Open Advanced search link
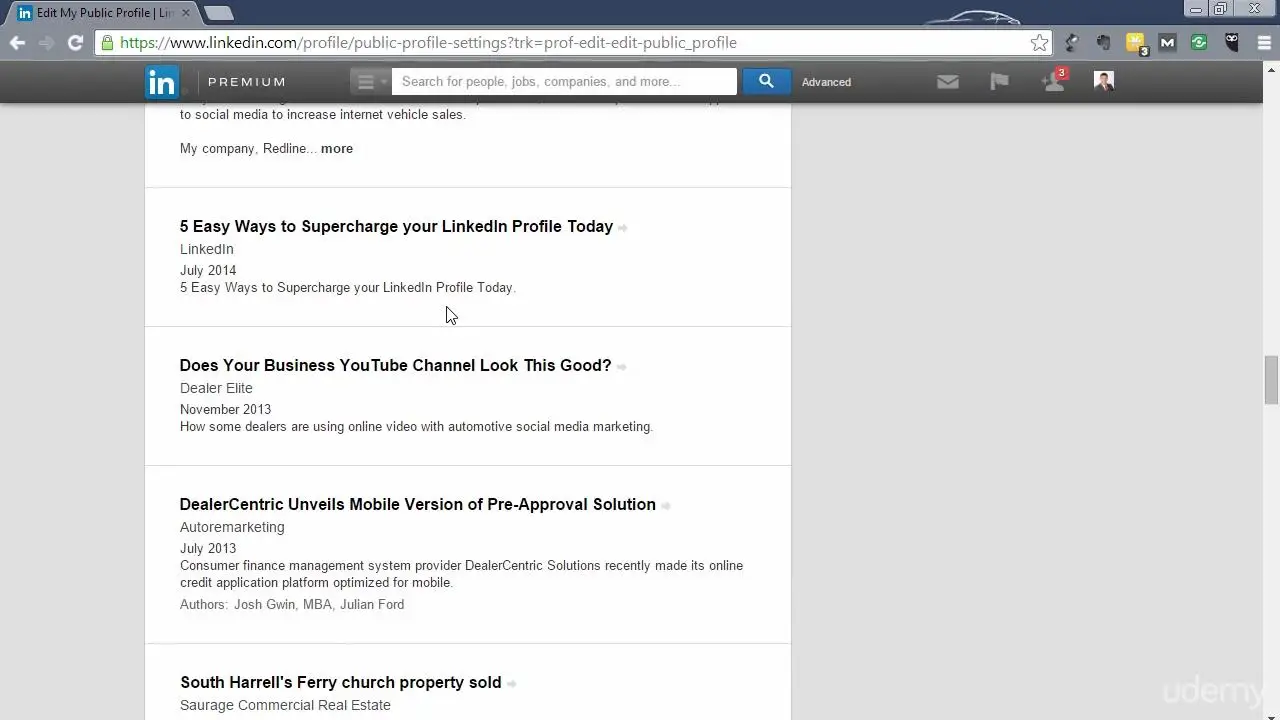This screenshot has width=1280, height=720. pyautogui.click(x=826, y=82)
